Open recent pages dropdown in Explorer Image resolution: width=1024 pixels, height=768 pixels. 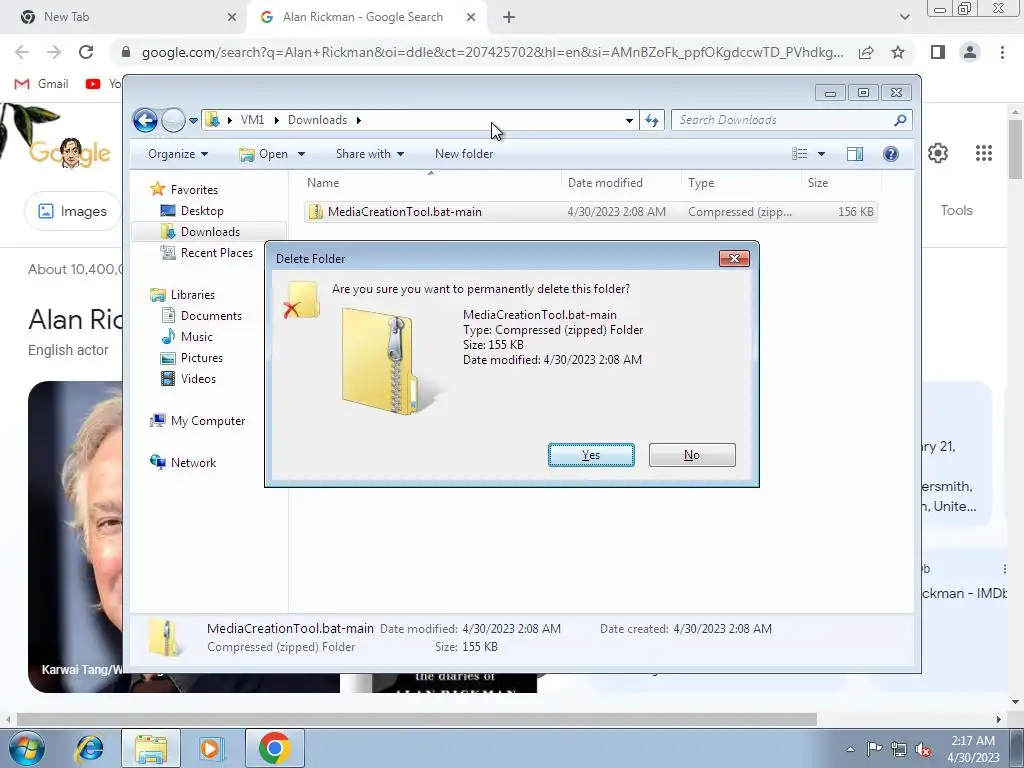(x=193, y=121)
